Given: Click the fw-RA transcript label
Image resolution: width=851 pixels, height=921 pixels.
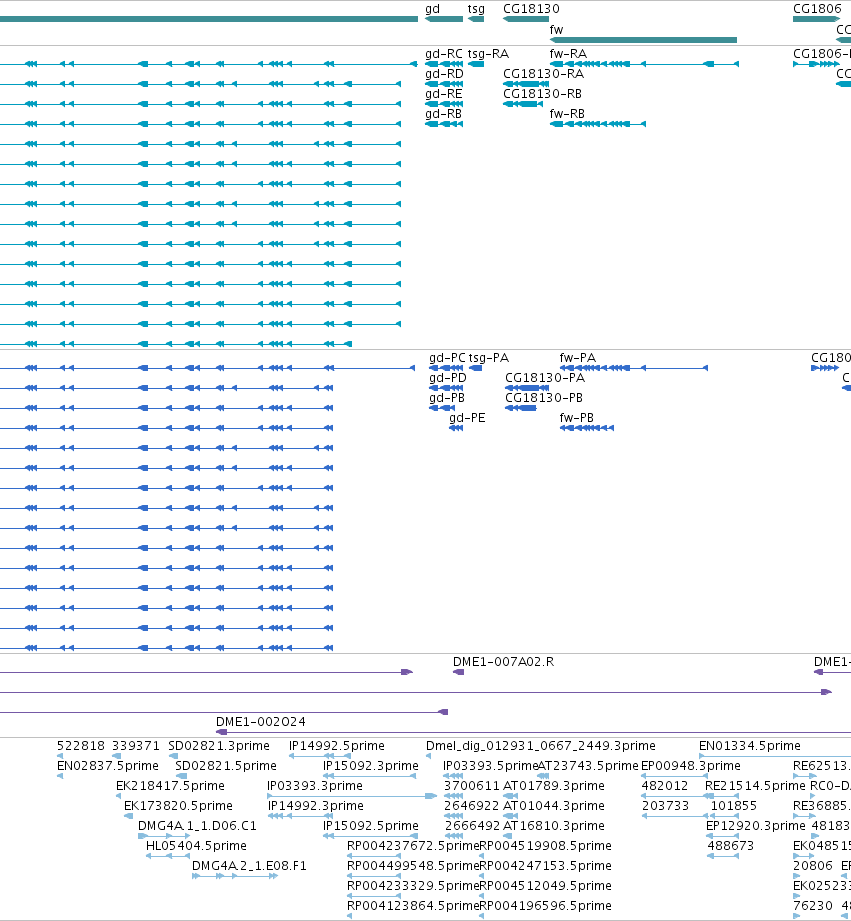Looking at the screenshot, I should click(568, 54).
